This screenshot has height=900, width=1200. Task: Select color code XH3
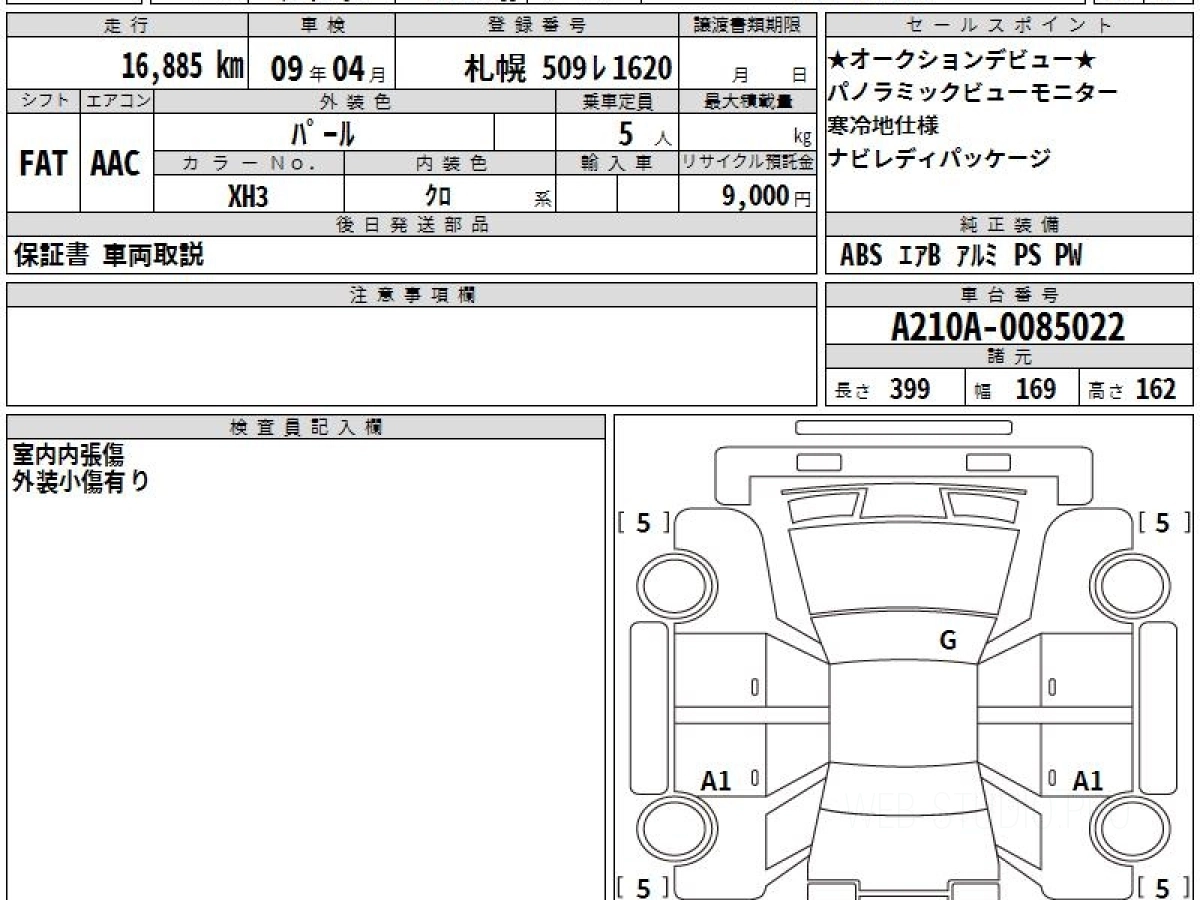(x=248, y=195)
